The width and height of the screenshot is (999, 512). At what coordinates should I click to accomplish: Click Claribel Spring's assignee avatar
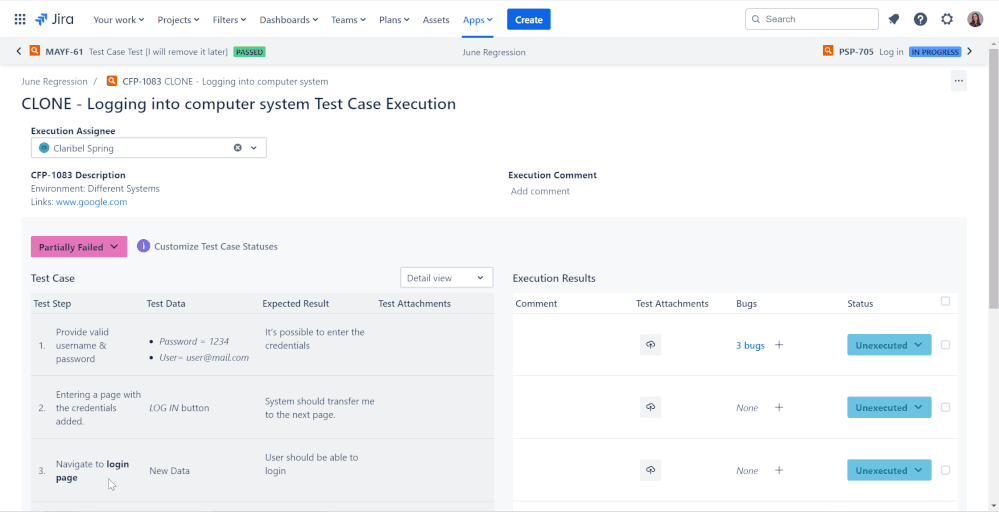[x=44, y=148]
